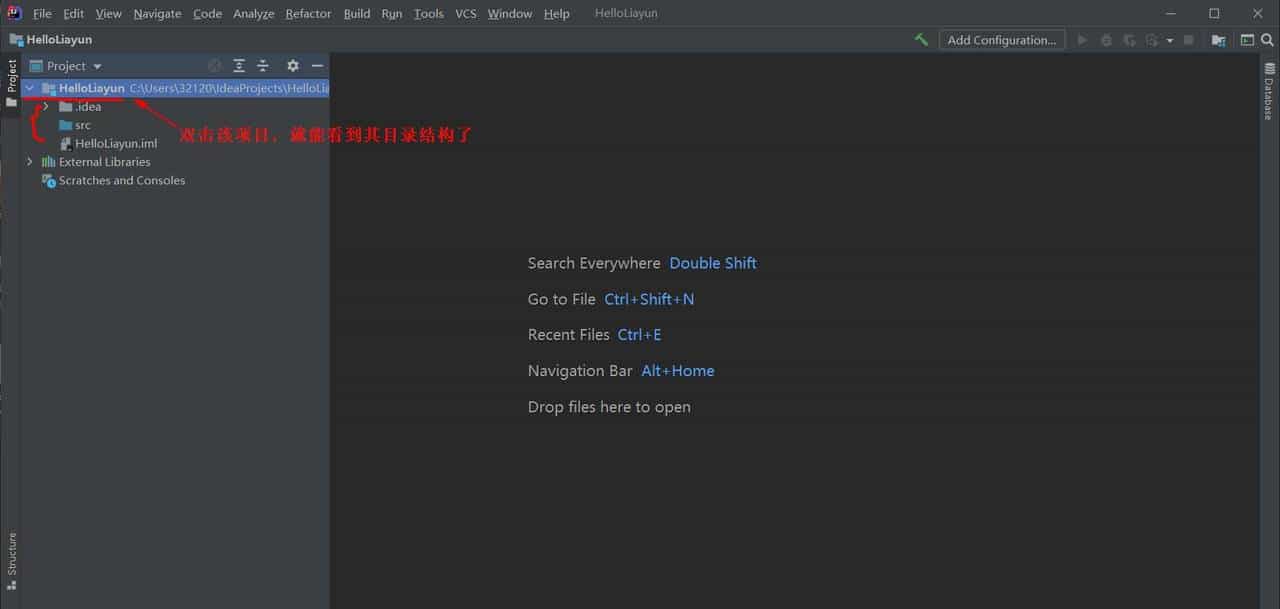This screenshot has height=609, width=1280.
Task: Toggle the Database tool window button
Action: click(1268, 93)
